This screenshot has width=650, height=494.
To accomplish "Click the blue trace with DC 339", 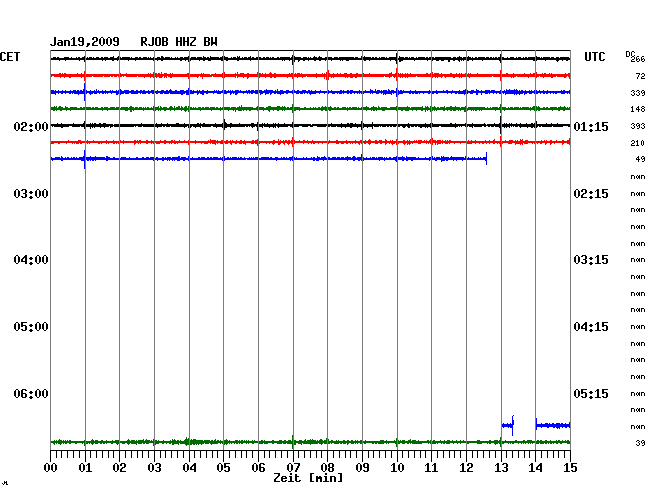I will pos(310,92).
